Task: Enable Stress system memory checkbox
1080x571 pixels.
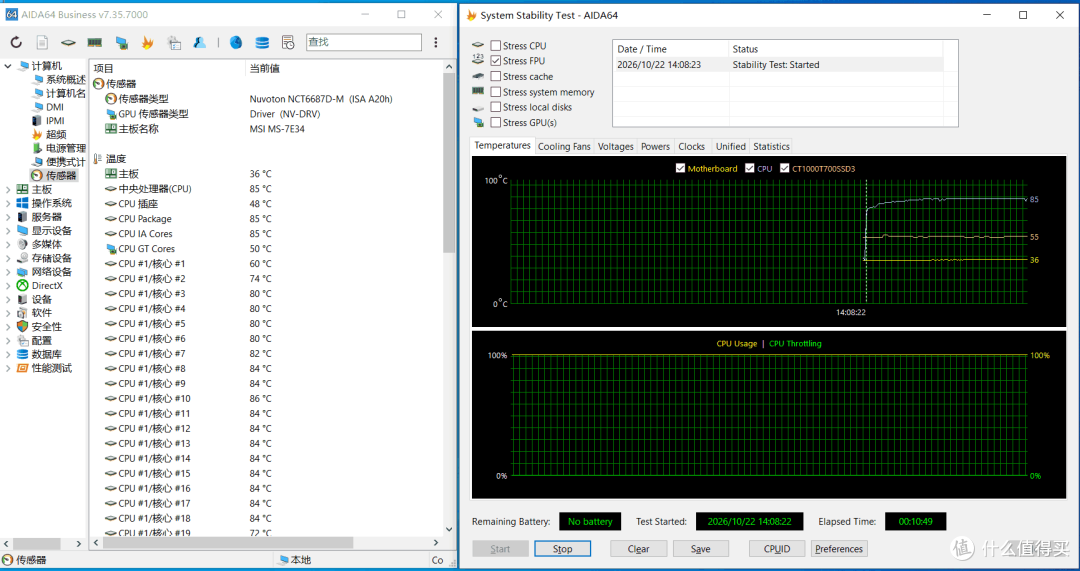Action: (495, 92)
